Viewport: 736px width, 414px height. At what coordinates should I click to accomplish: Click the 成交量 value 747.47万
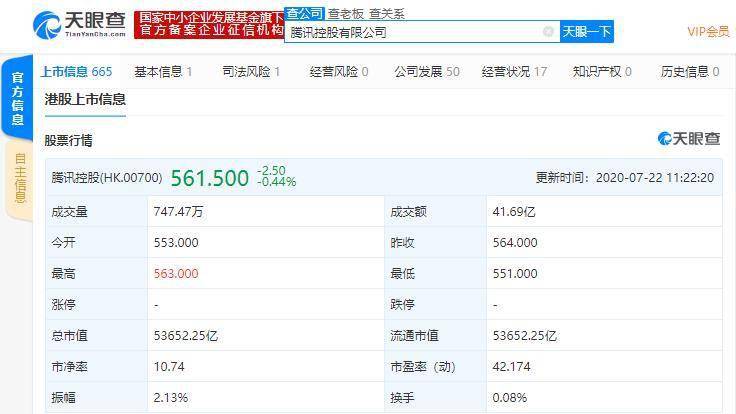178,212
